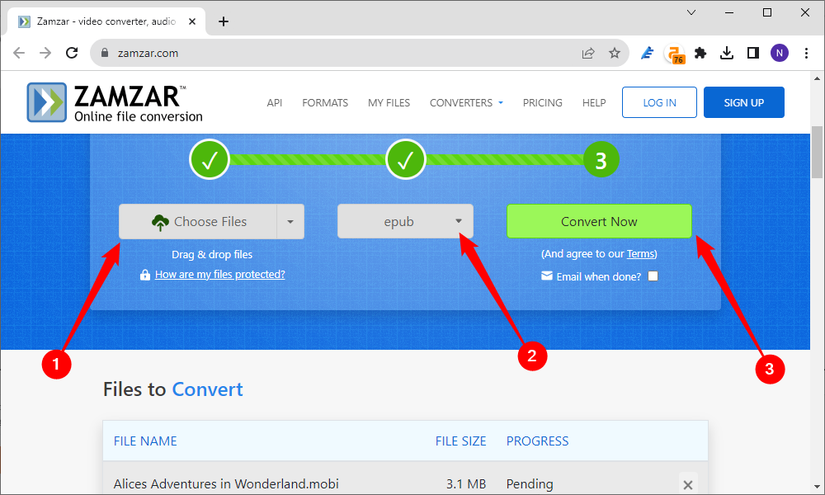Click the Convert Now button
825x495 pixels.
point(599,221)
